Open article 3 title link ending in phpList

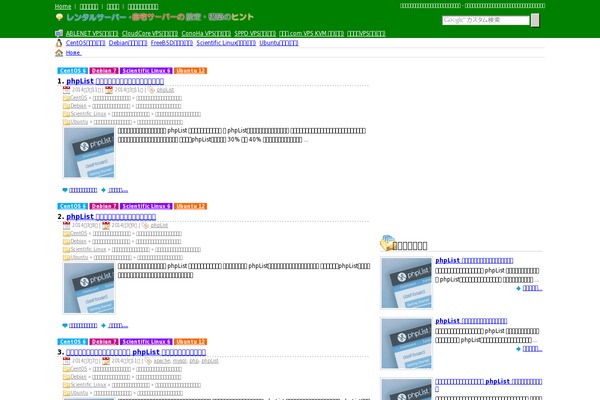coord(136,352)
